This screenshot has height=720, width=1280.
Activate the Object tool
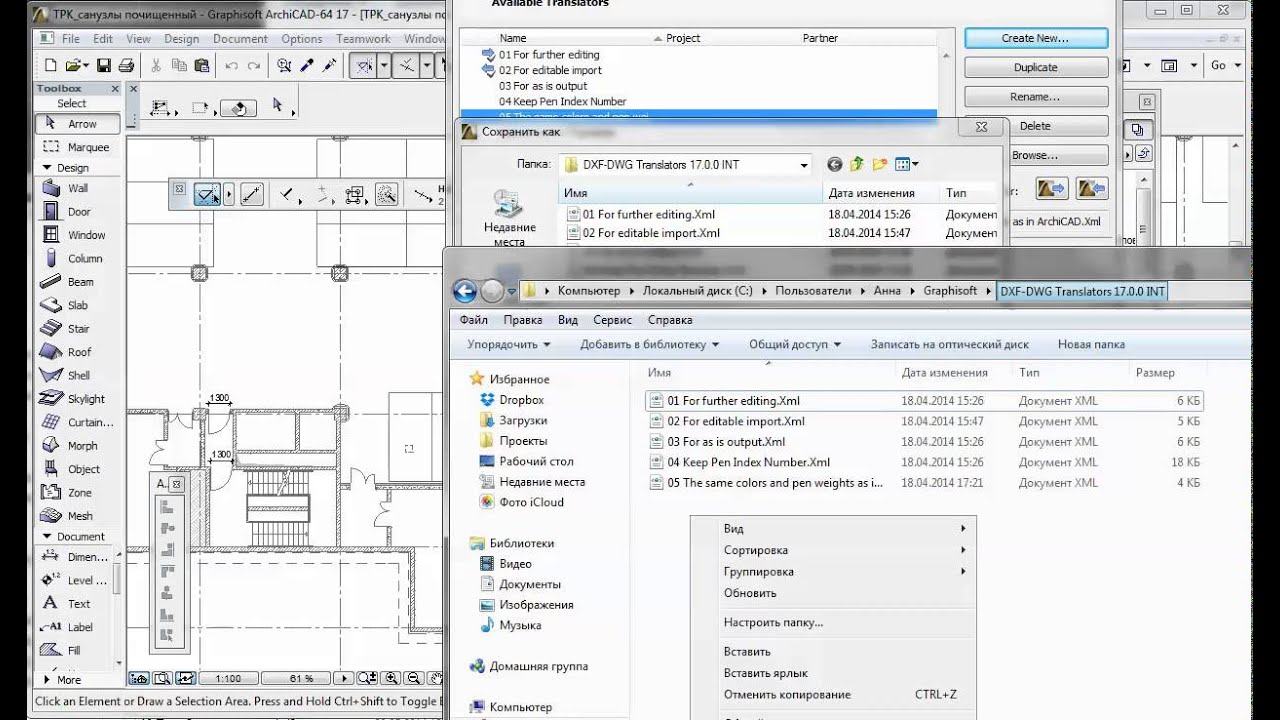pyautogui.click(x=78, y=469)
